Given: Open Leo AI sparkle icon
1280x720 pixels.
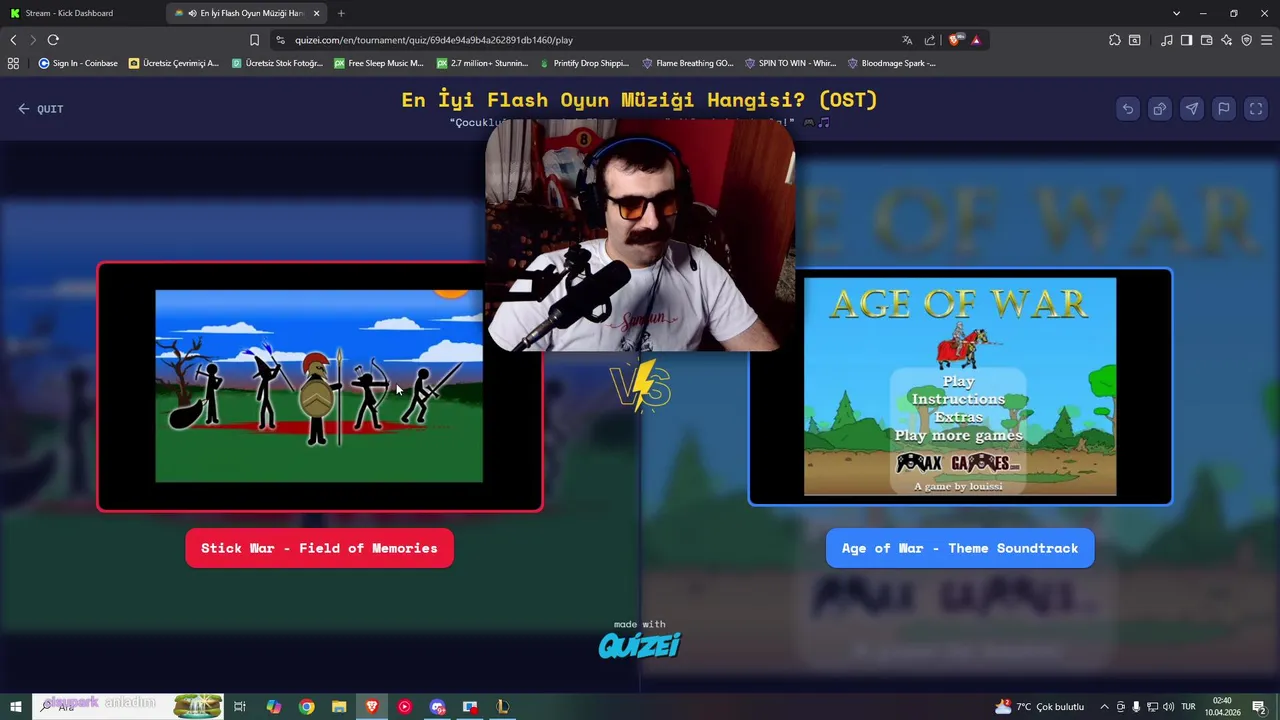Looking at the screenshot, I should 1227,40.
